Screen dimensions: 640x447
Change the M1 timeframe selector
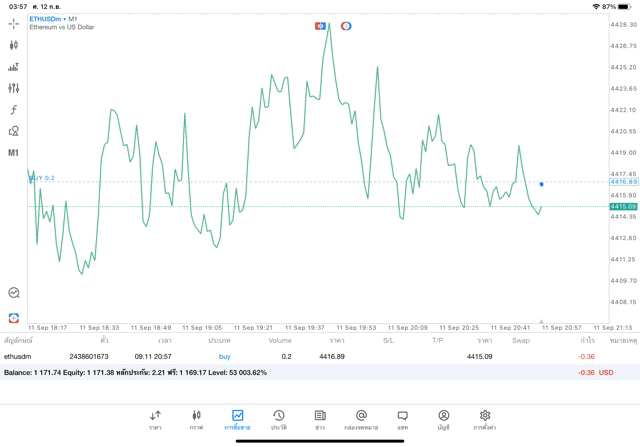tap(13, 153)
